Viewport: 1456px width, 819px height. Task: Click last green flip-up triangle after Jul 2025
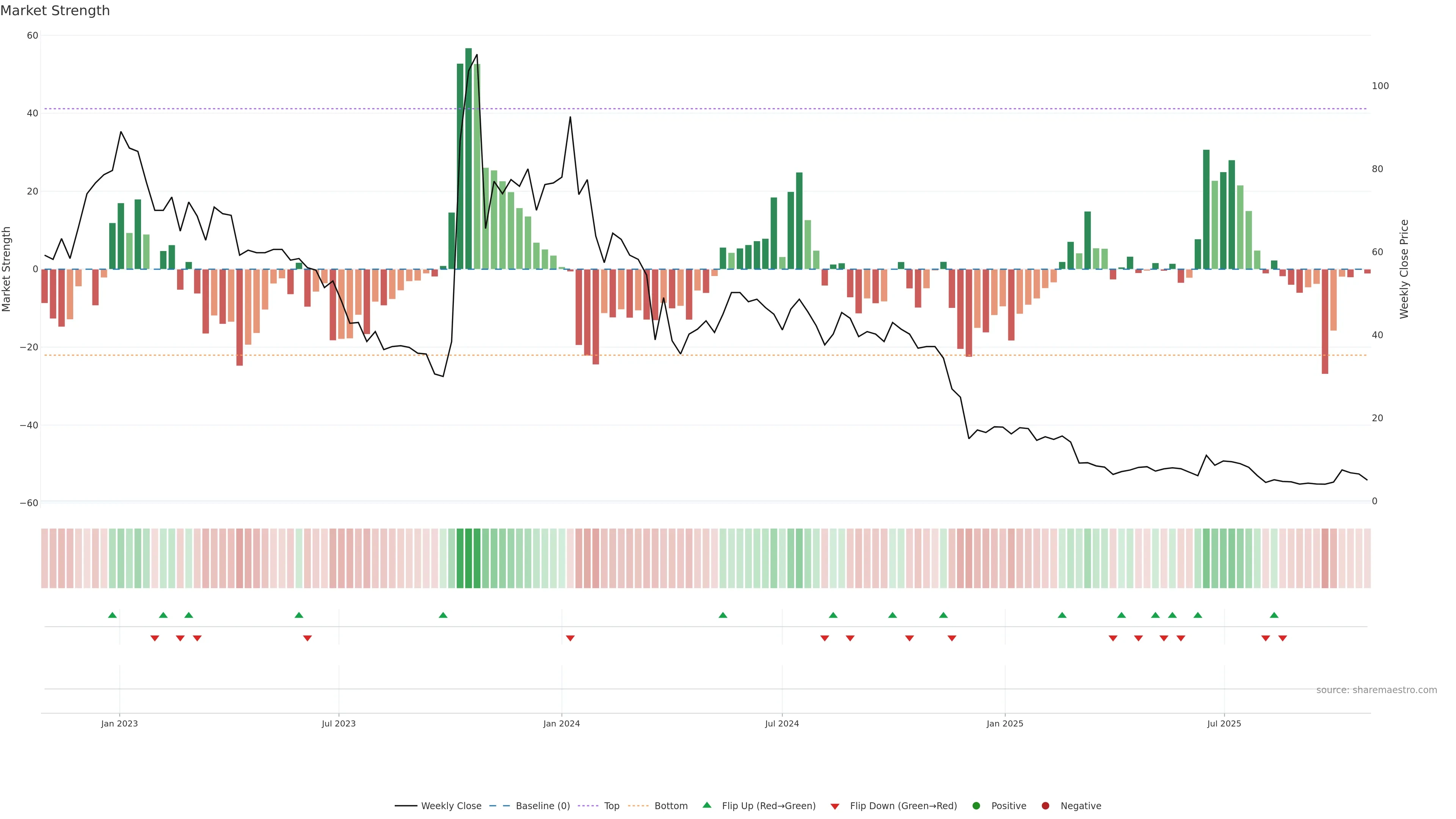click(1274, 615)
